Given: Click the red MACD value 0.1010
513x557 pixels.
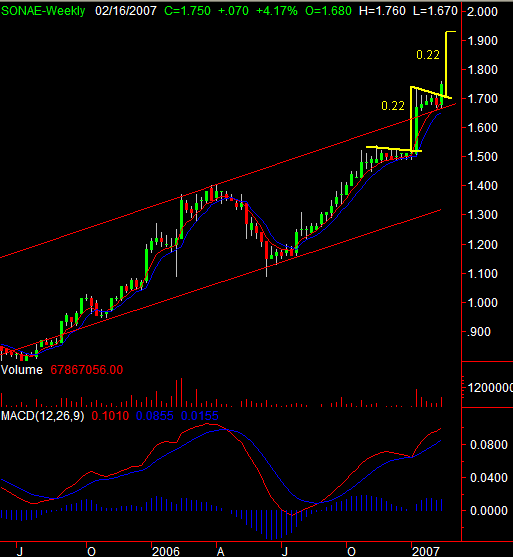Looking at the screenshot, I should point(110,416).
